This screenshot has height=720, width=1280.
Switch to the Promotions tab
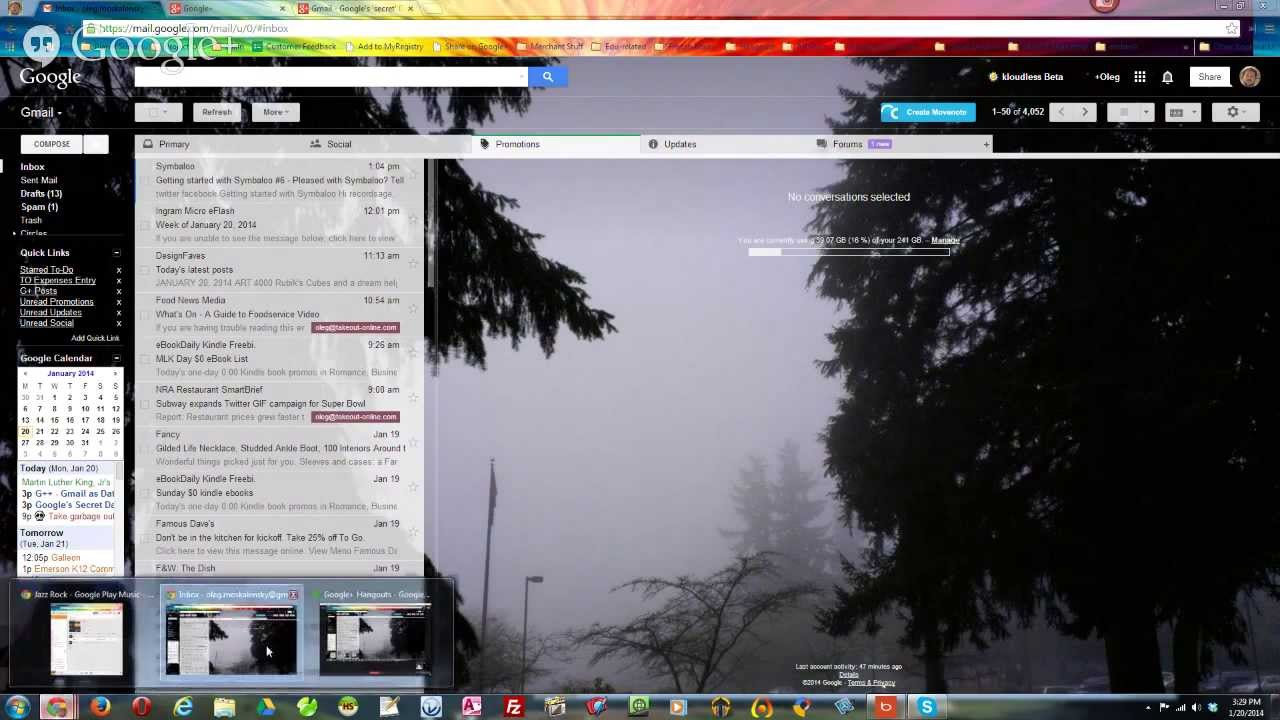coord(555,144)
